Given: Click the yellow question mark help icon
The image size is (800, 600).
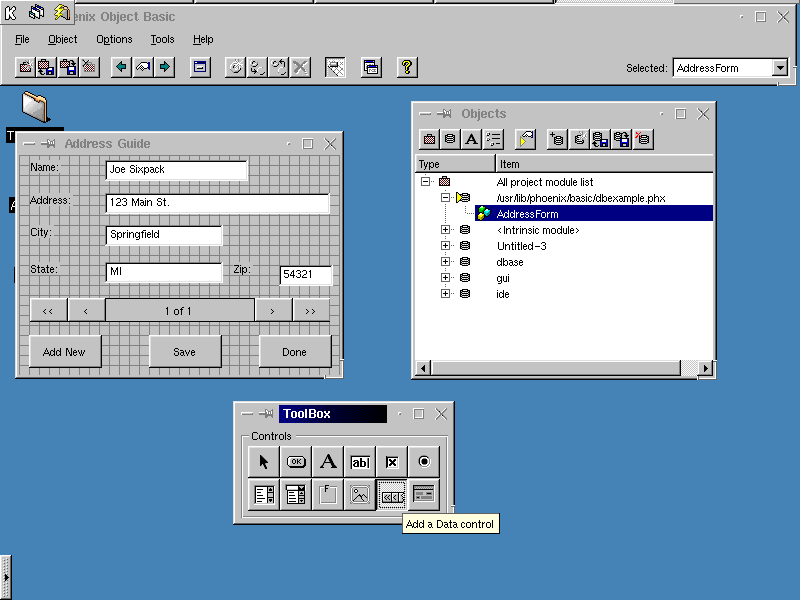Looking at the screenshot, I should 407,67.
